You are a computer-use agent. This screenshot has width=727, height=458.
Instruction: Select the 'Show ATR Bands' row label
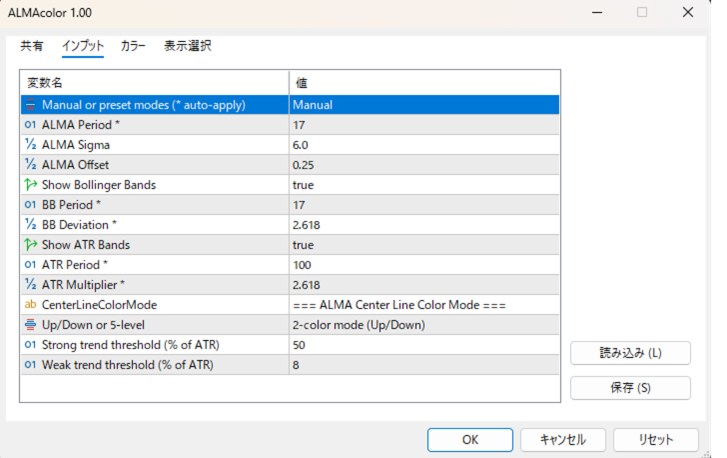86,244
